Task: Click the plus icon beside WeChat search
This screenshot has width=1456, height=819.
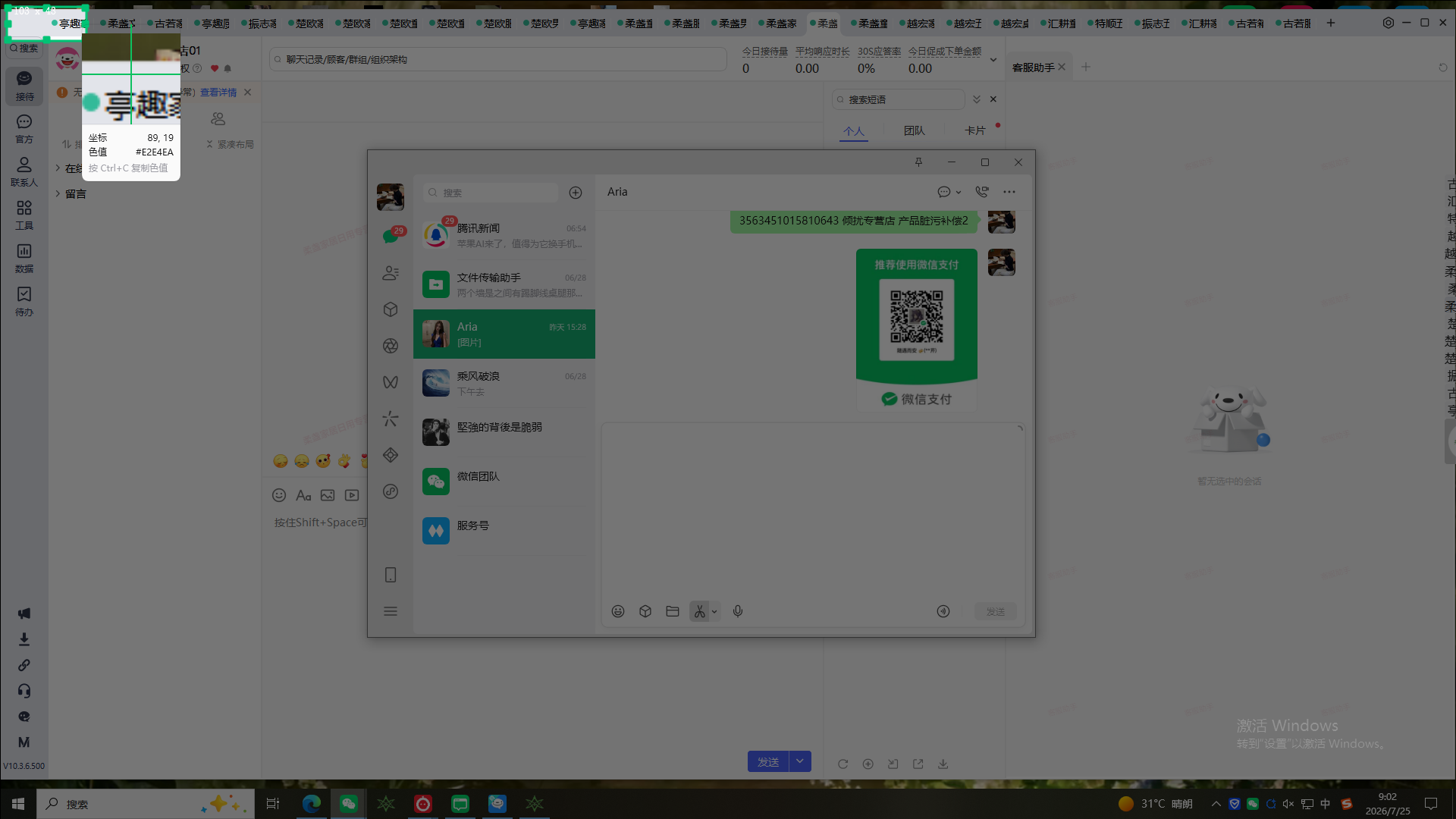Action: click(576, 193)
